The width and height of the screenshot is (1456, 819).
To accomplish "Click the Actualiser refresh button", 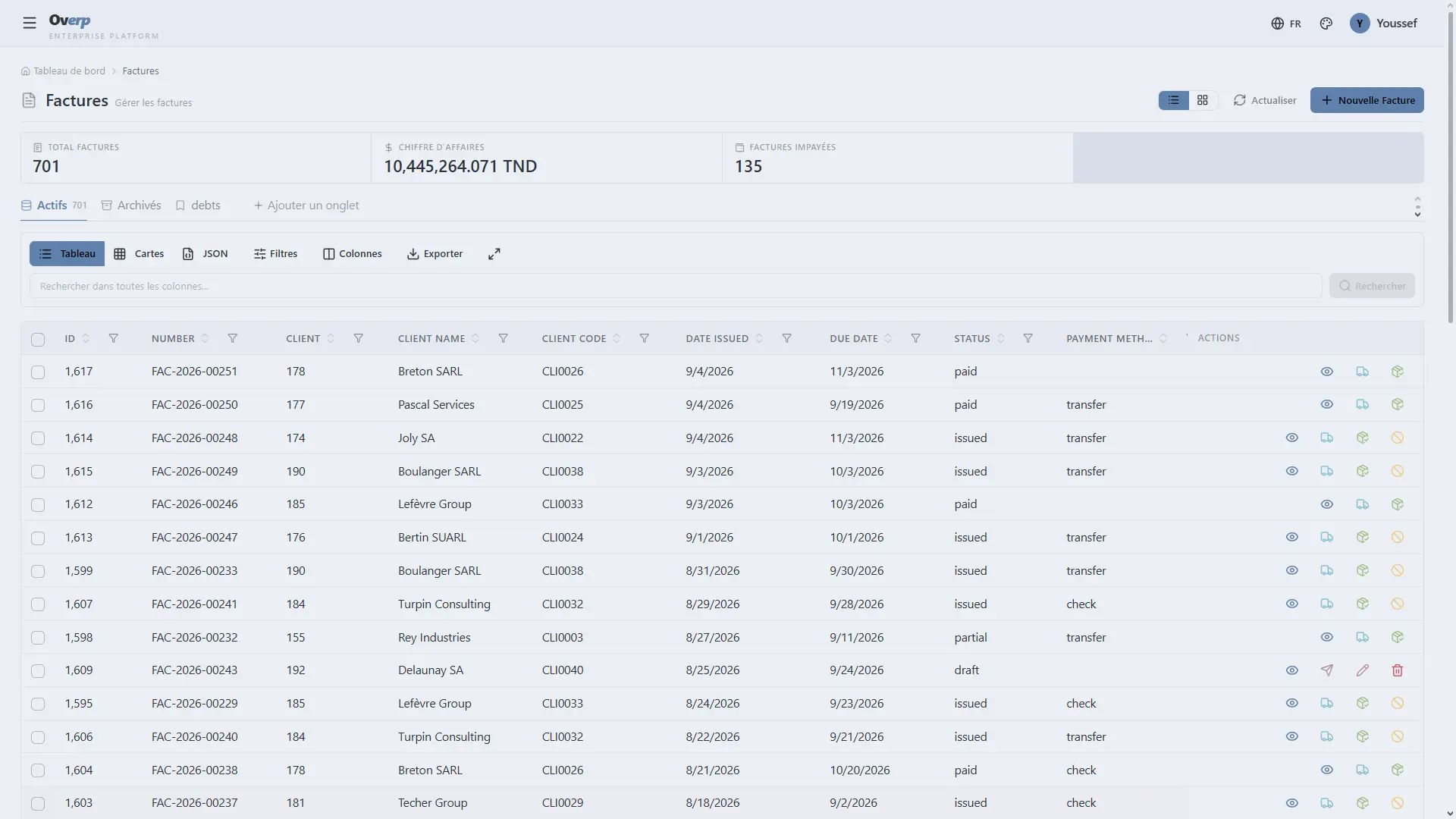I will tap(1265, 100).
